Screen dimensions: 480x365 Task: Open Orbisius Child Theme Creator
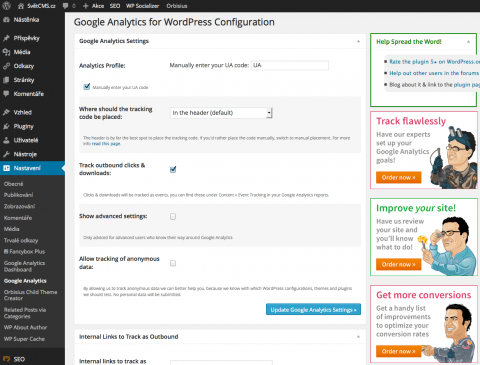tap(30, 295)
